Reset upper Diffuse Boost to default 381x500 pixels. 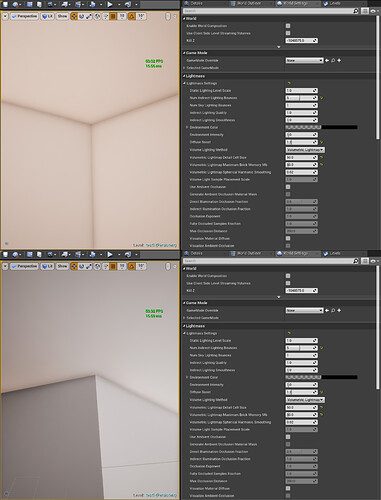tap(322, 142)
